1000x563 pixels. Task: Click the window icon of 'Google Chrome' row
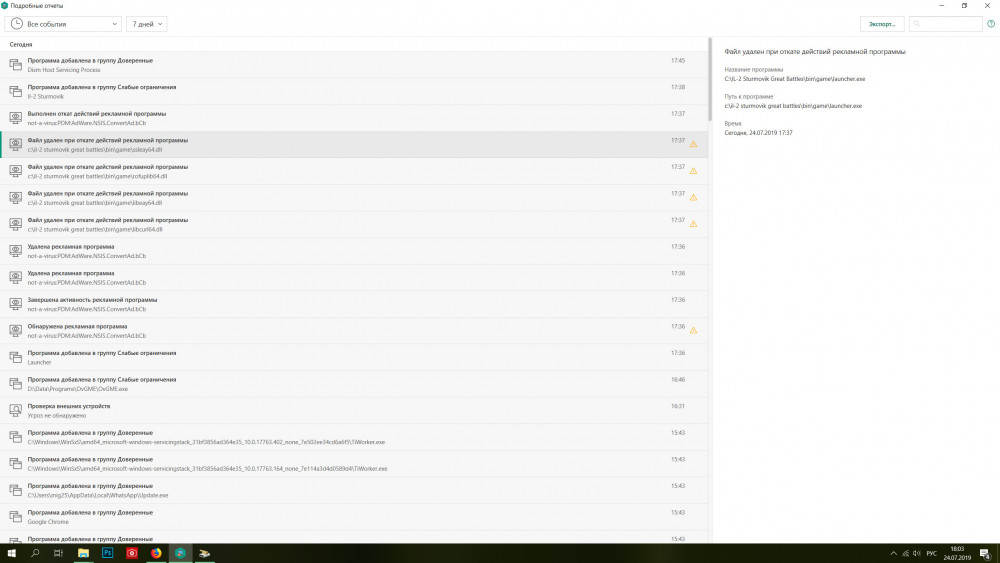(15, 516)
